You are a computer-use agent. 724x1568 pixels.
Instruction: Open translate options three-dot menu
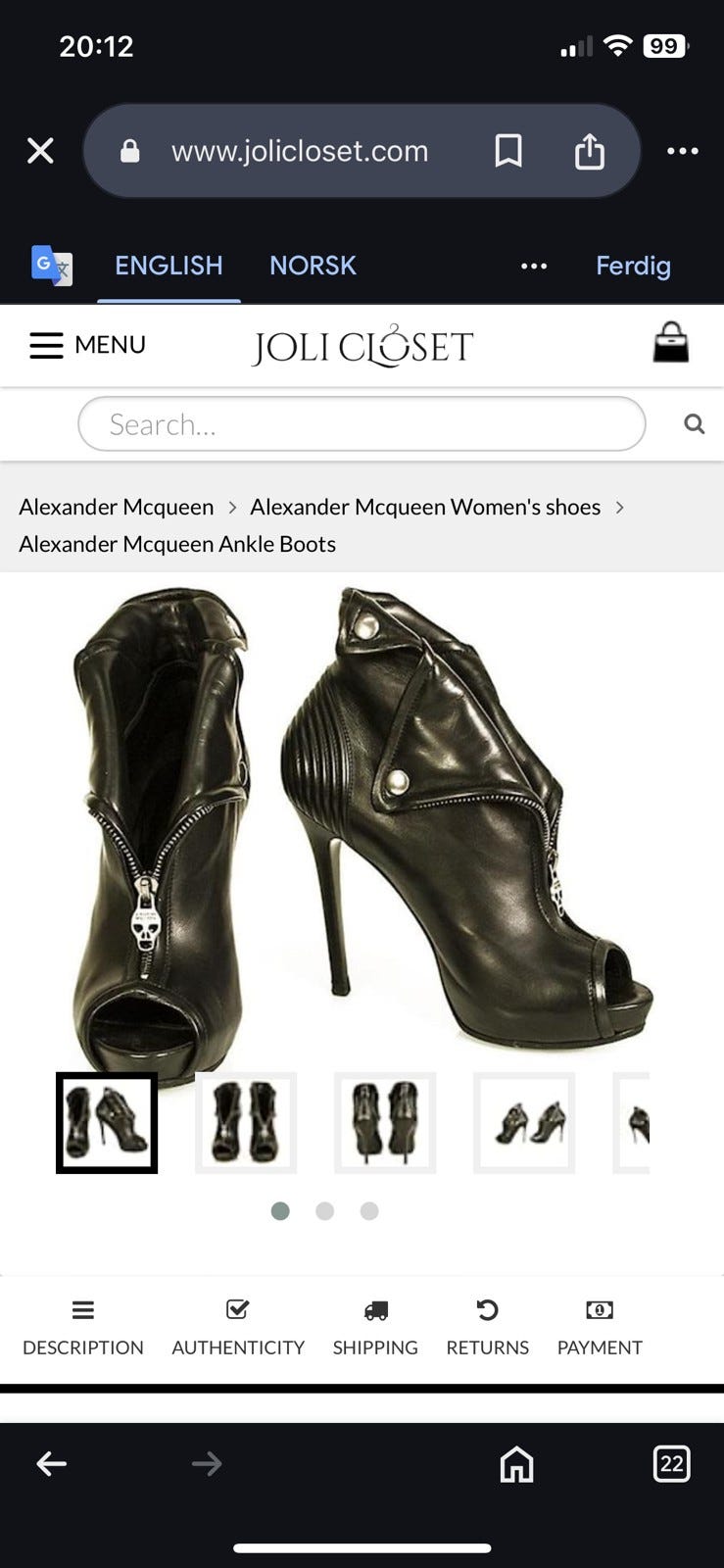click(534, 266)
